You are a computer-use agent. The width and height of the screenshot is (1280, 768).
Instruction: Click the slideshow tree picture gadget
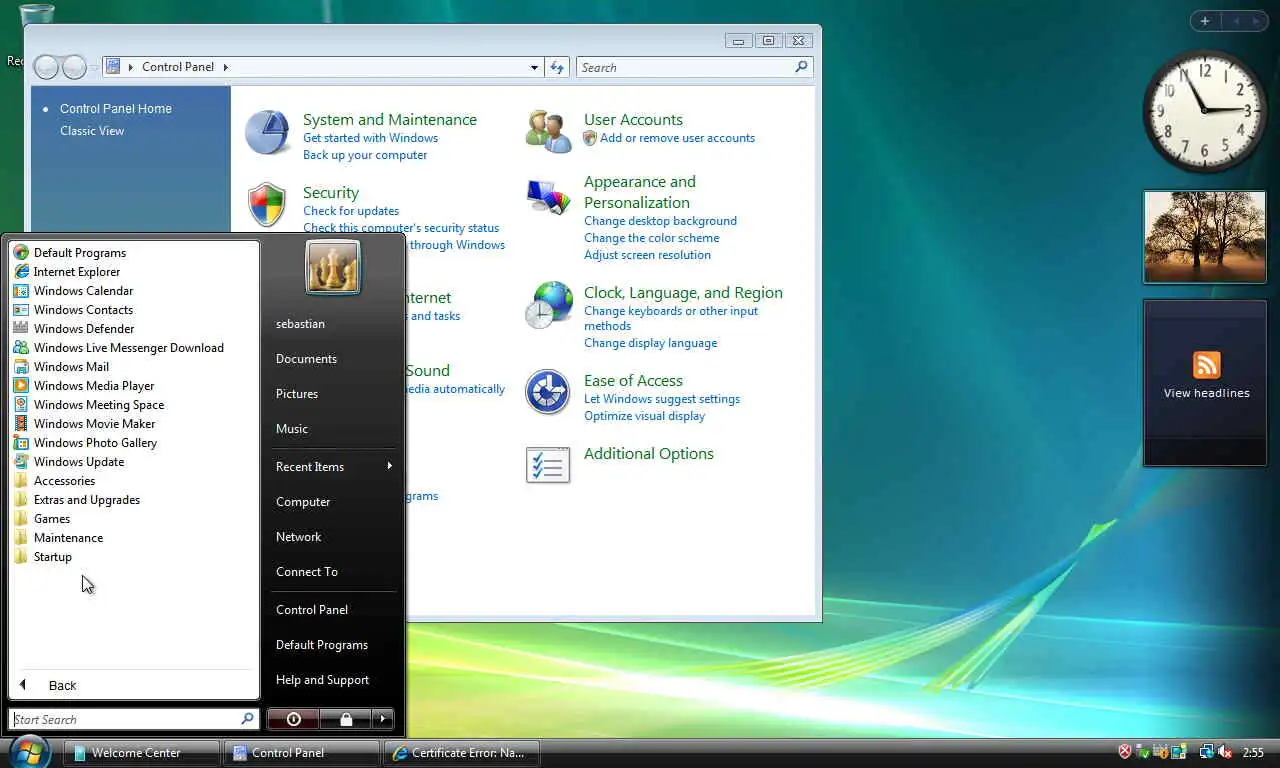(1205, 238)
